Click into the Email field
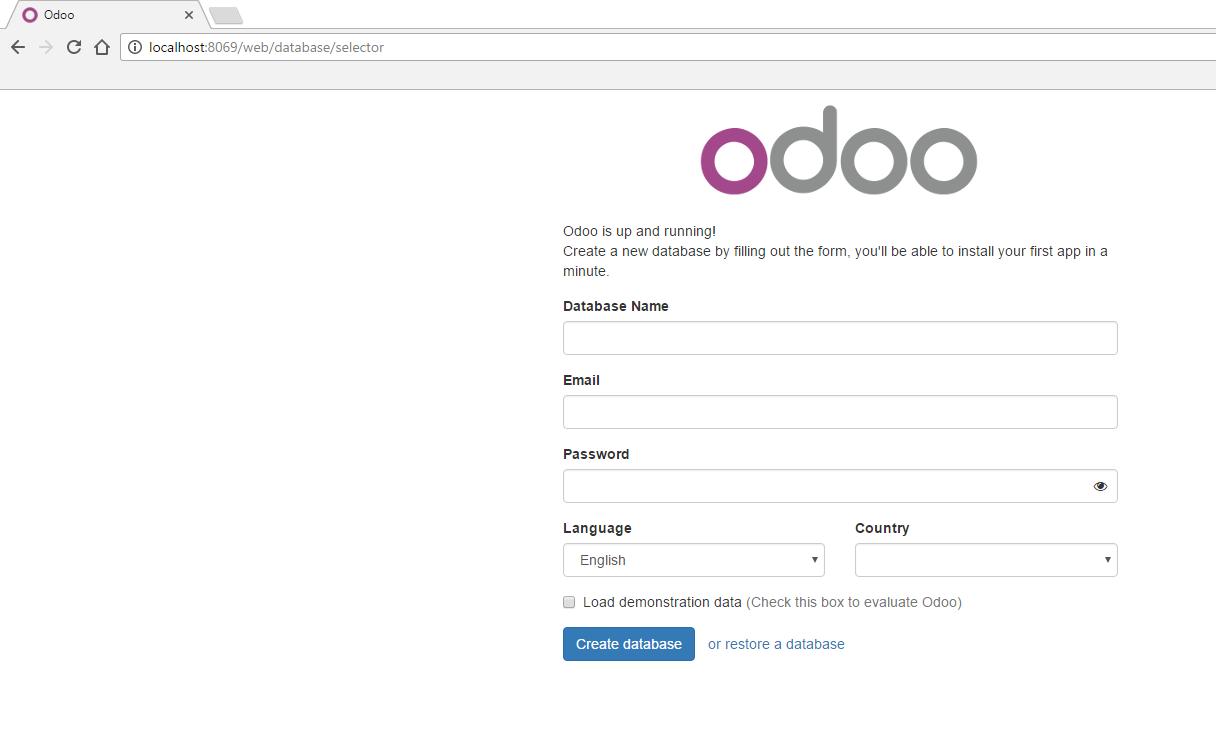1216x740 pixels. (x=840, y=412)
